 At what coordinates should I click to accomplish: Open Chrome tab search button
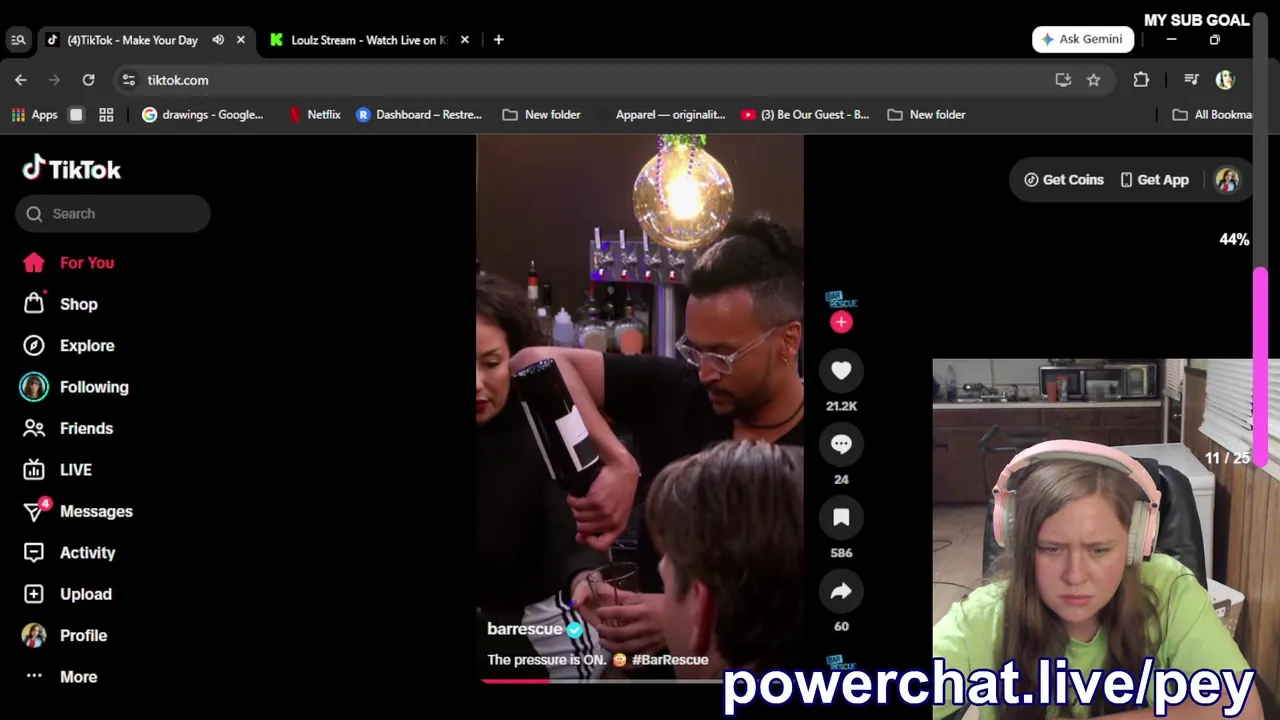(18, 40)
